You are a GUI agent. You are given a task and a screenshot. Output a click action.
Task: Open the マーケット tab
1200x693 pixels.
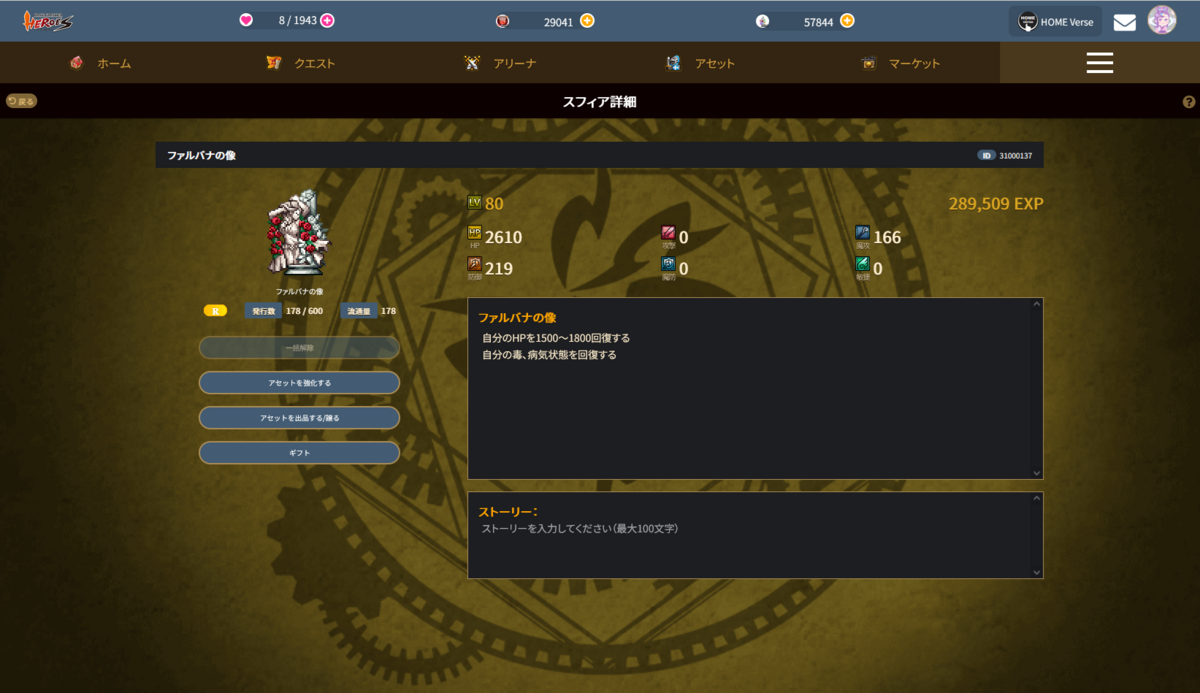900,63
